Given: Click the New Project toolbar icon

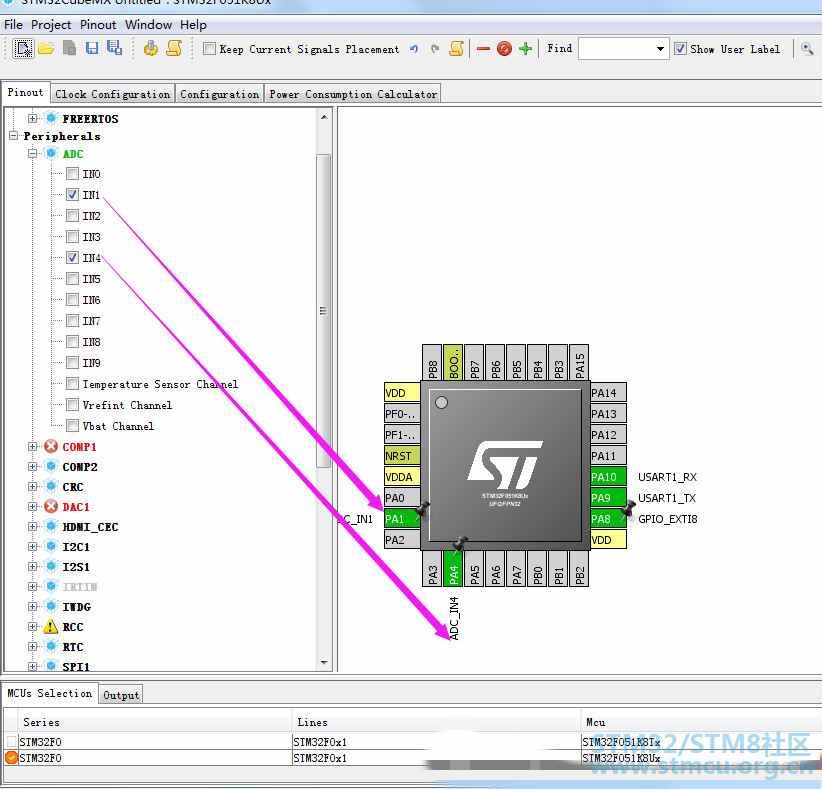Looking at the screenshot, I should click(23, 49).
